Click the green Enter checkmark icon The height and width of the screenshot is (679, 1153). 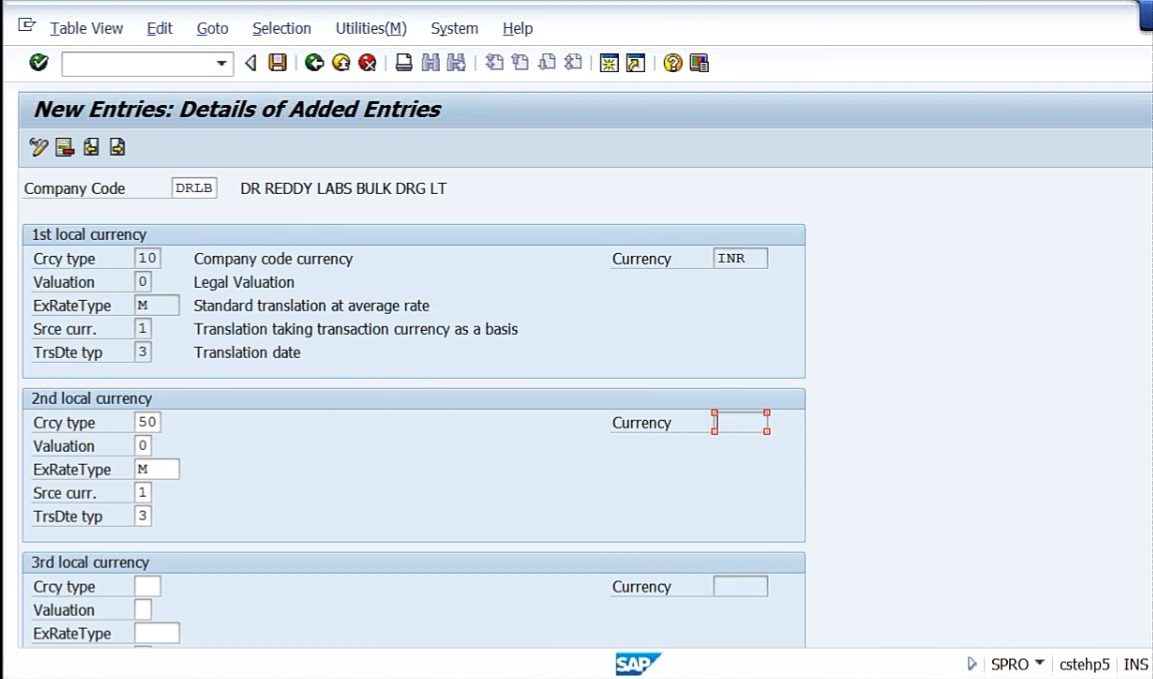coord(39,63)
